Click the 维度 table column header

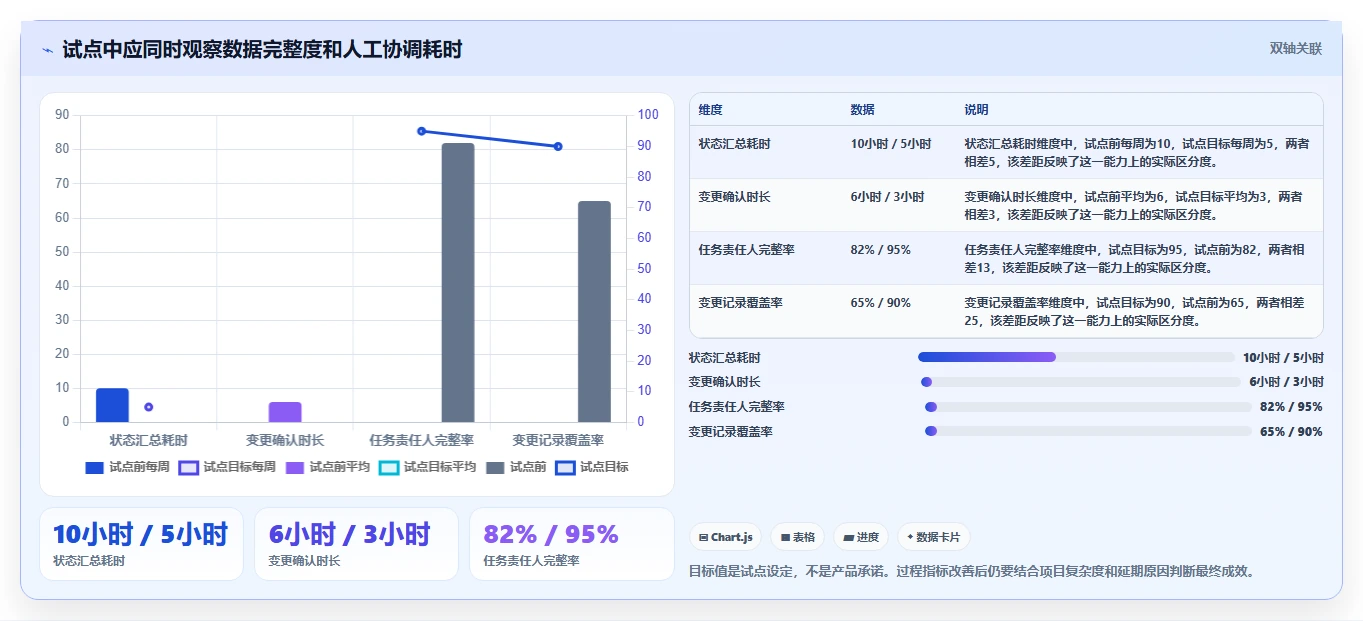click(x=710, y=110)
